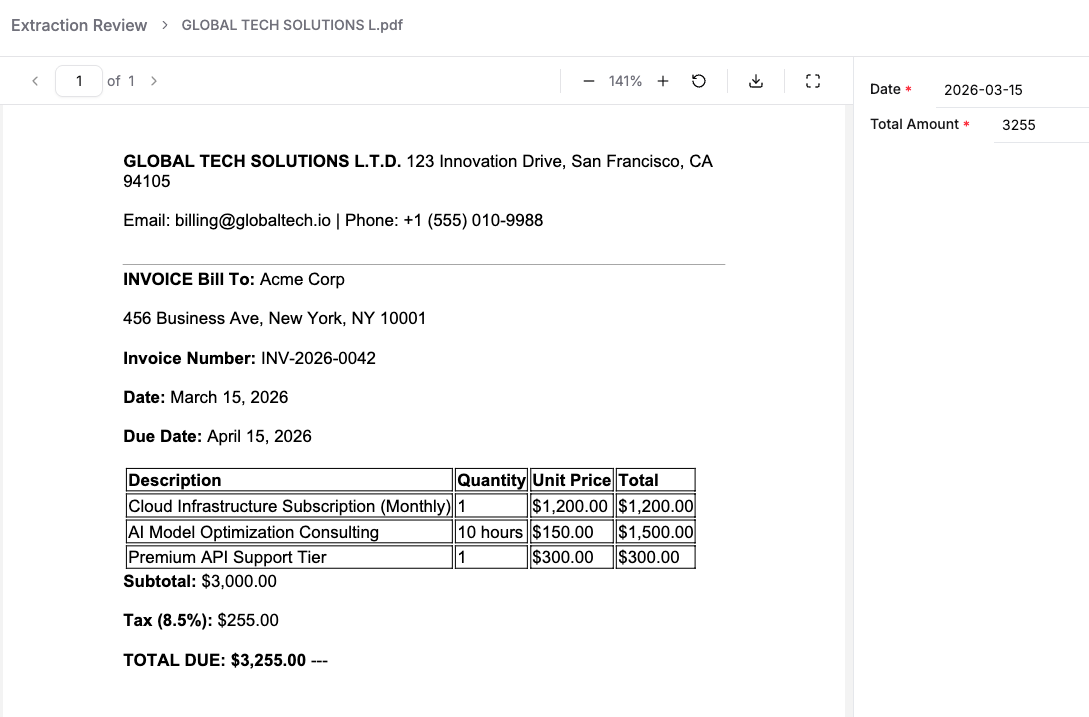
Task: Click the 141% zoom level display
Action: (x=625, y=81)
